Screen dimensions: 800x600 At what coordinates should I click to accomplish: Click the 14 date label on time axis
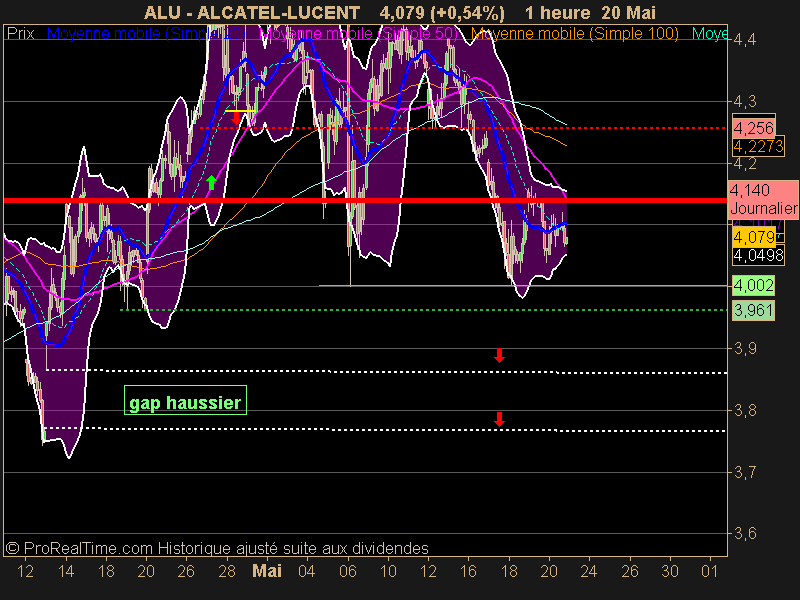[66, 570]
